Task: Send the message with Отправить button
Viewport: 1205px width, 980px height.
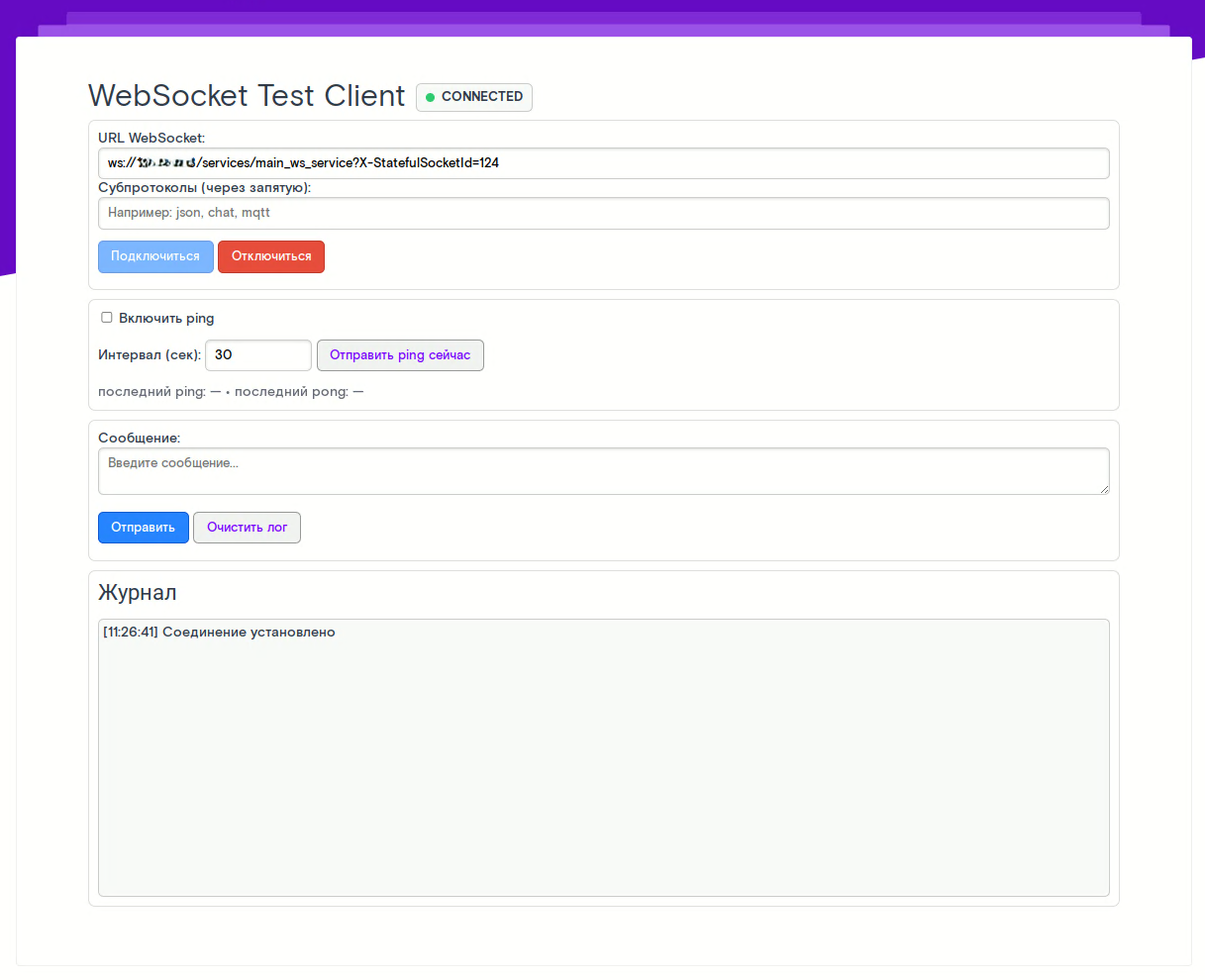Action: (143, 528)
